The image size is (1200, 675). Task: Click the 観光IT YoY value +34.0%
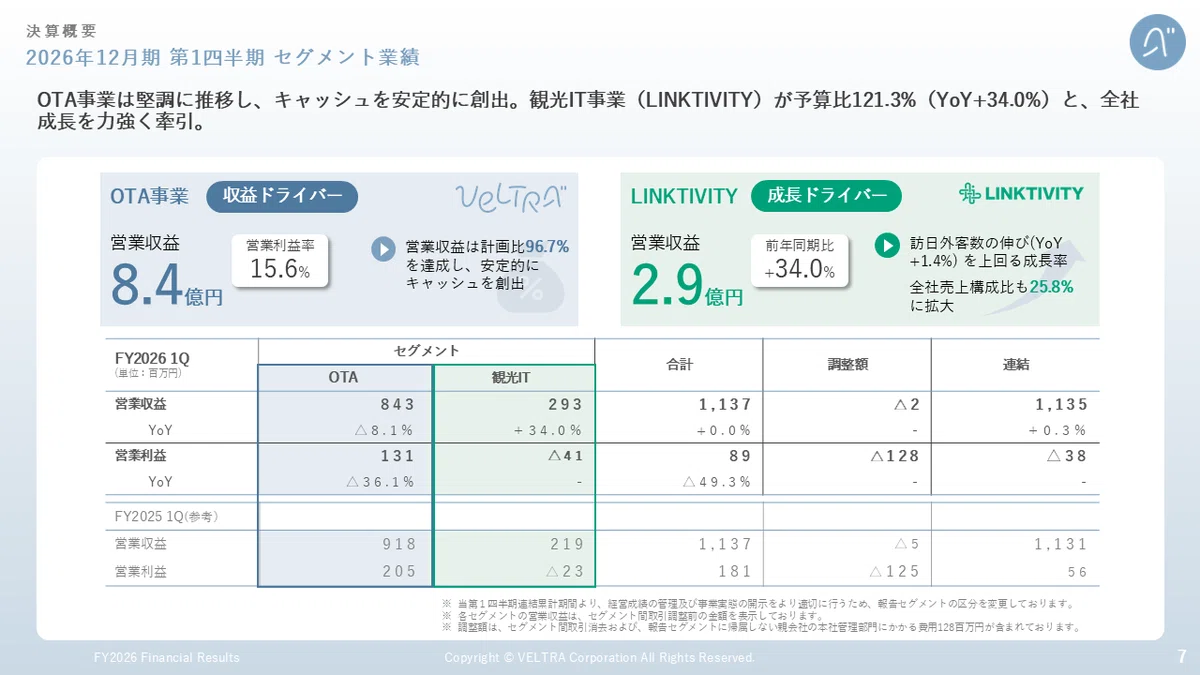[548, 431]
